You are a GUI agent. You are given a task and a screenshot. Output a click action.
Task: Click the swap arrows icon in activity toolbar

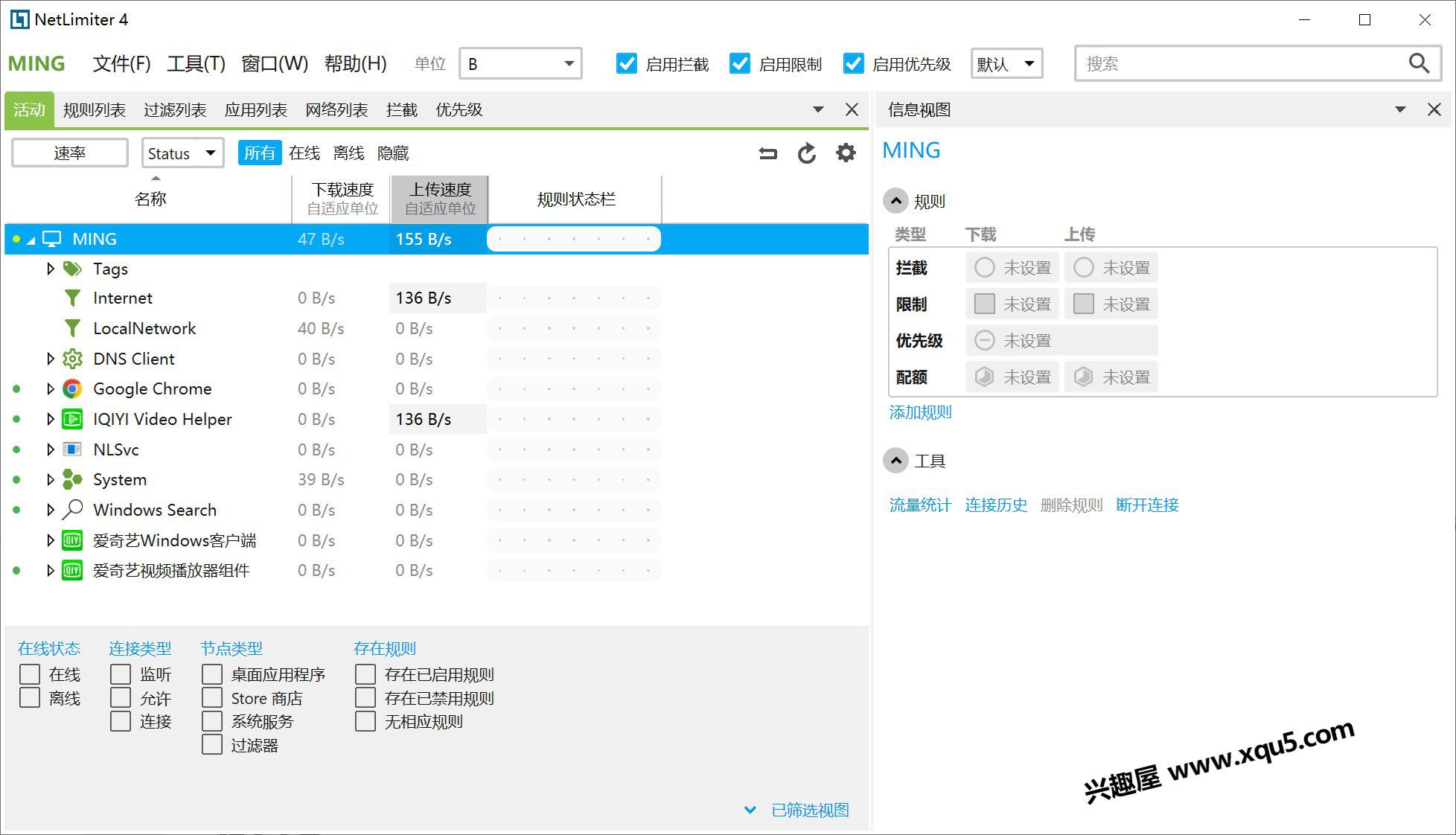pyautogui.click(x=767, y=153)
